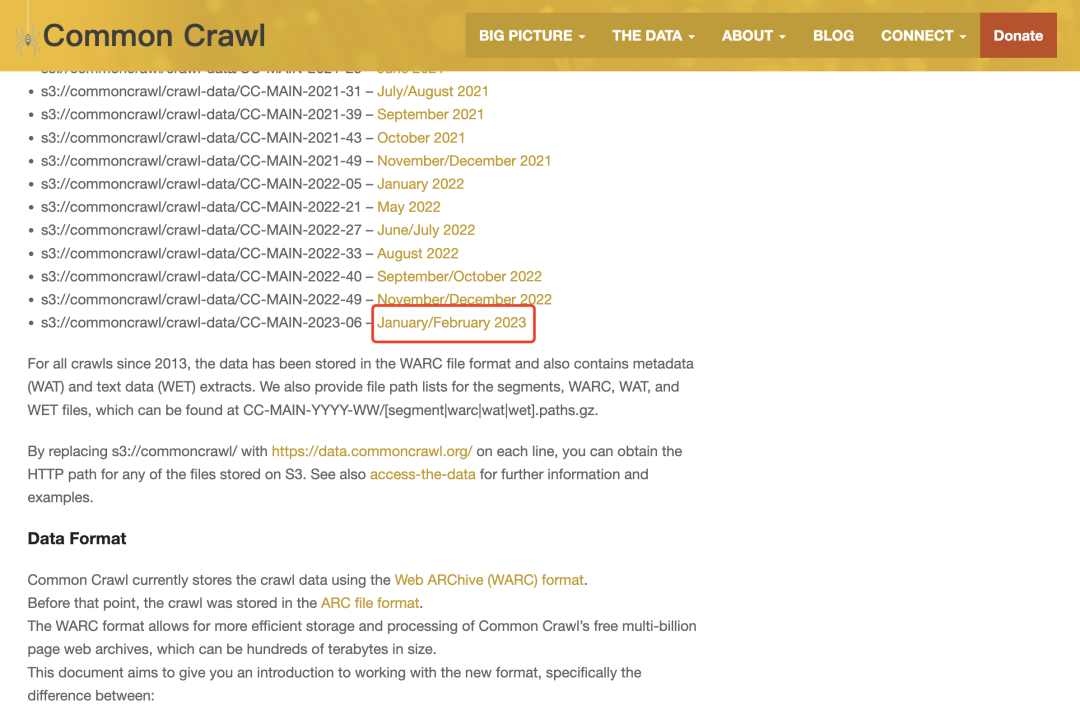Click the CC-MAIN-2022-49 S3 path text
Image resolution: width=1080 pixels, height=719 pixels.
tap(201, 300)
